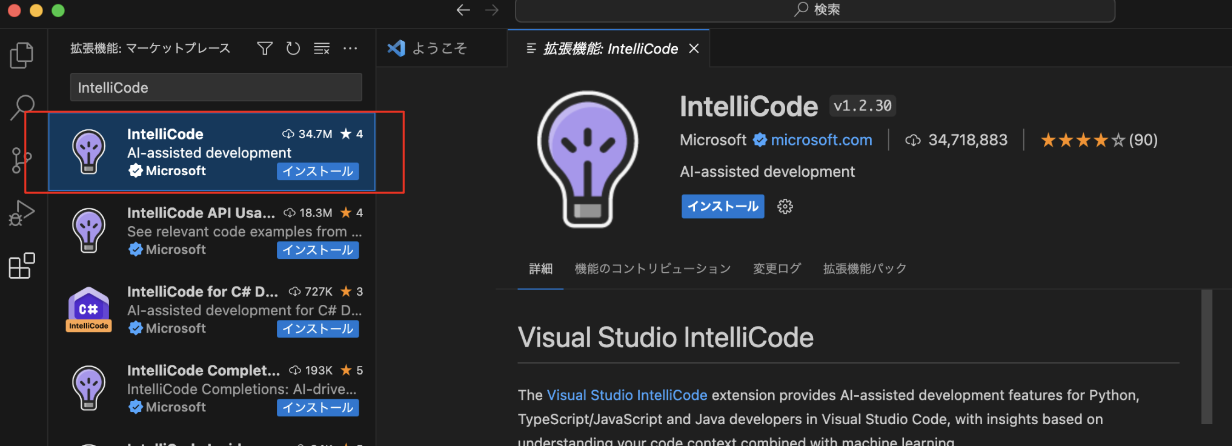
Task: Click the v1.2.30 version badge
Action: click(x=862, y=106)
